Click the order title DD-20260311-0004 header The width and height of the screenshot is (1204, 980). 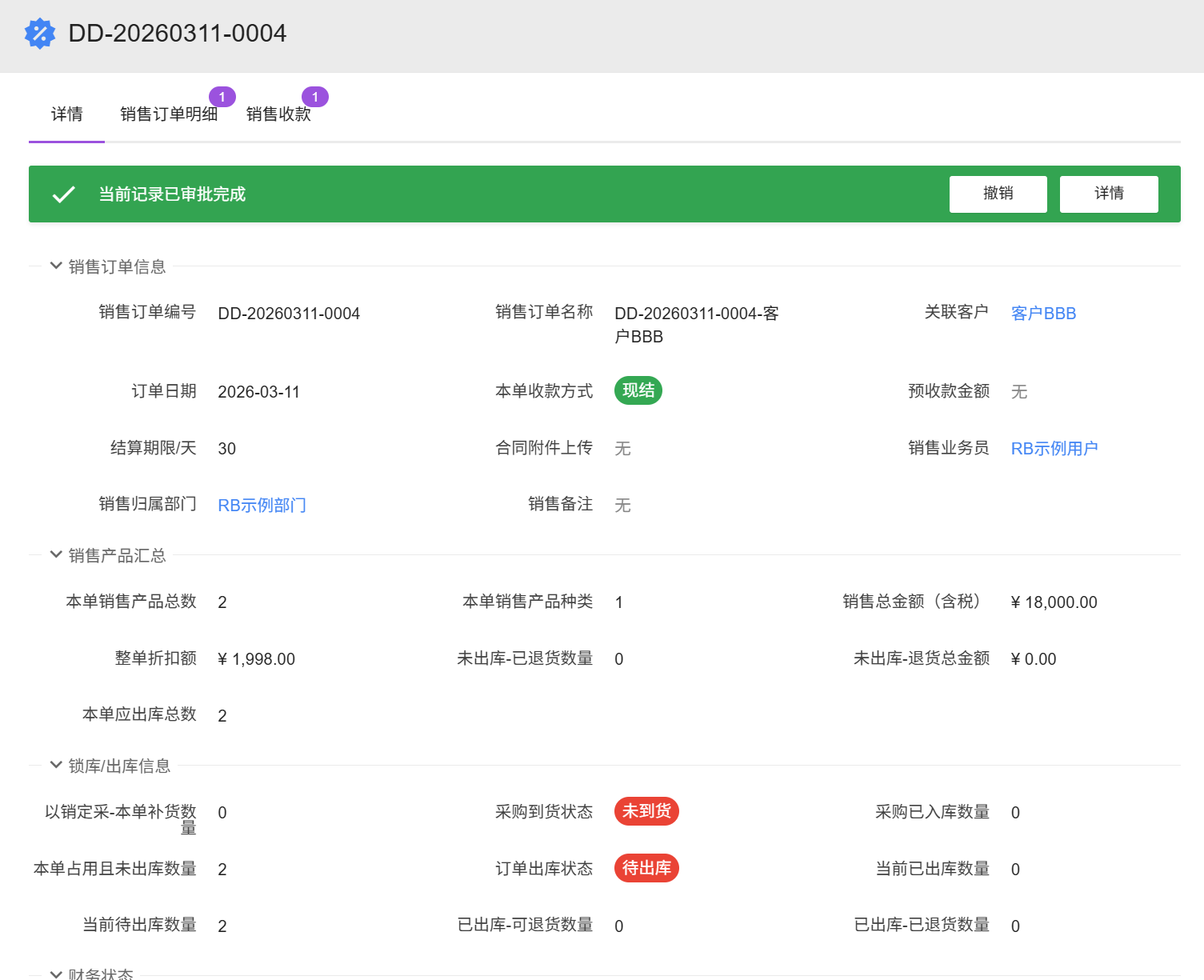177,34
